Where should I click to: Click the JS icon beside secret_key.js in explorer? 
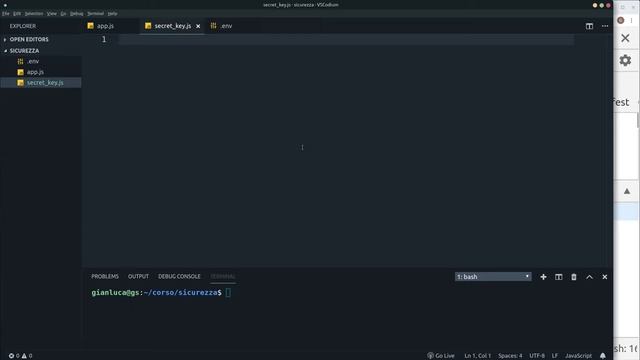point(20,82)
